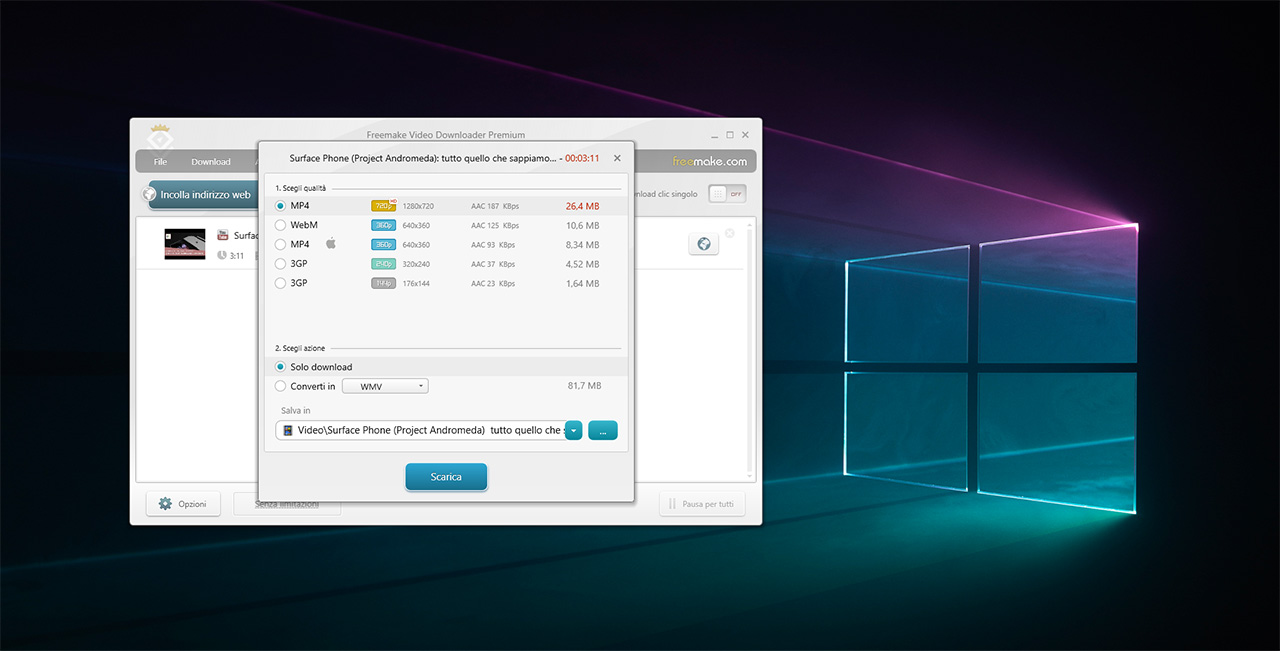This screenshot has width=1280, height=651.
Task: Click the yellow 720p HD badge
Action: [384, 206]
